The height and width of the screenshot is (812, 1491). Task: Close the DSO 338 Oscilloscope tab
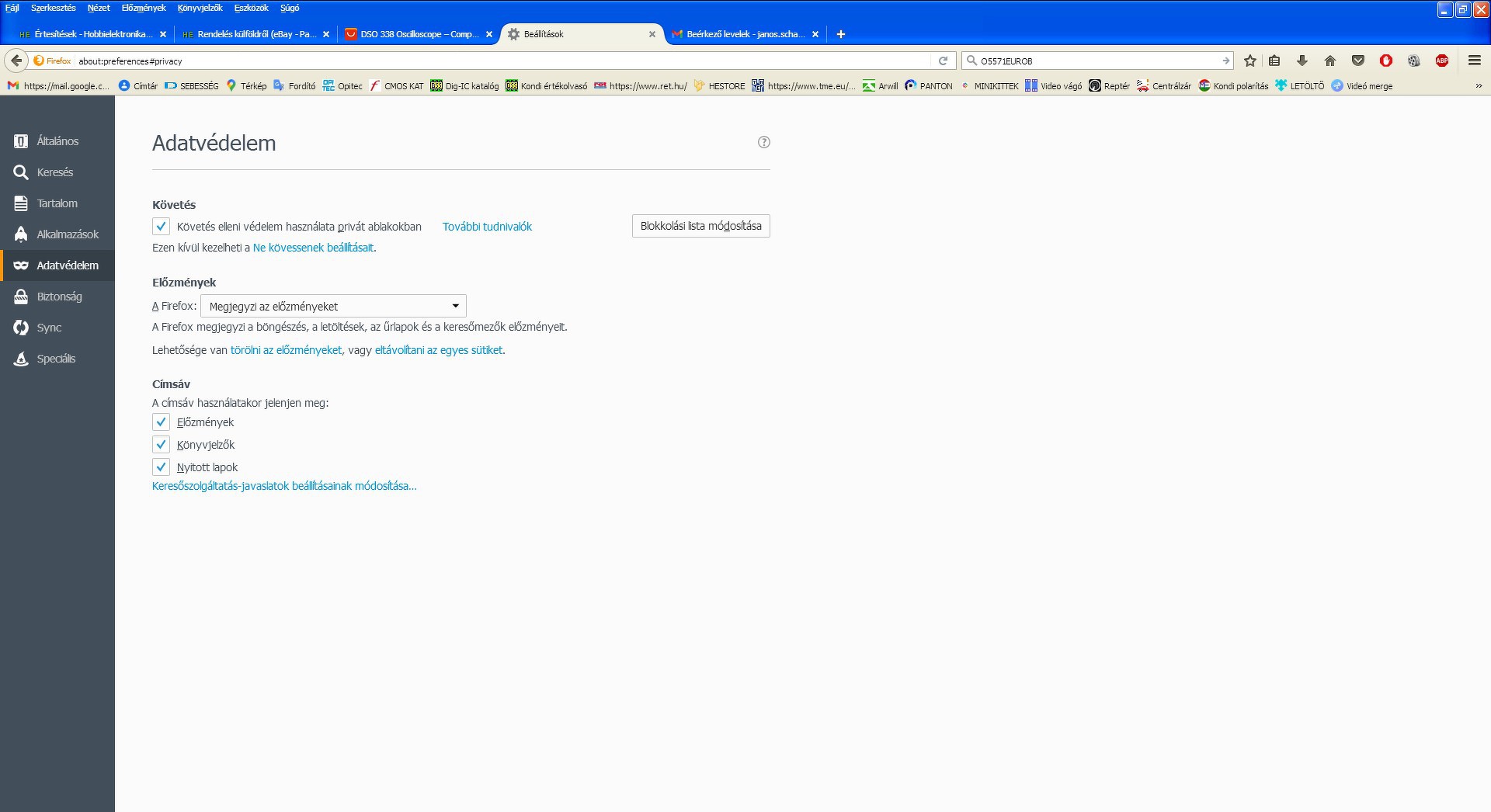tap(489, 34)
